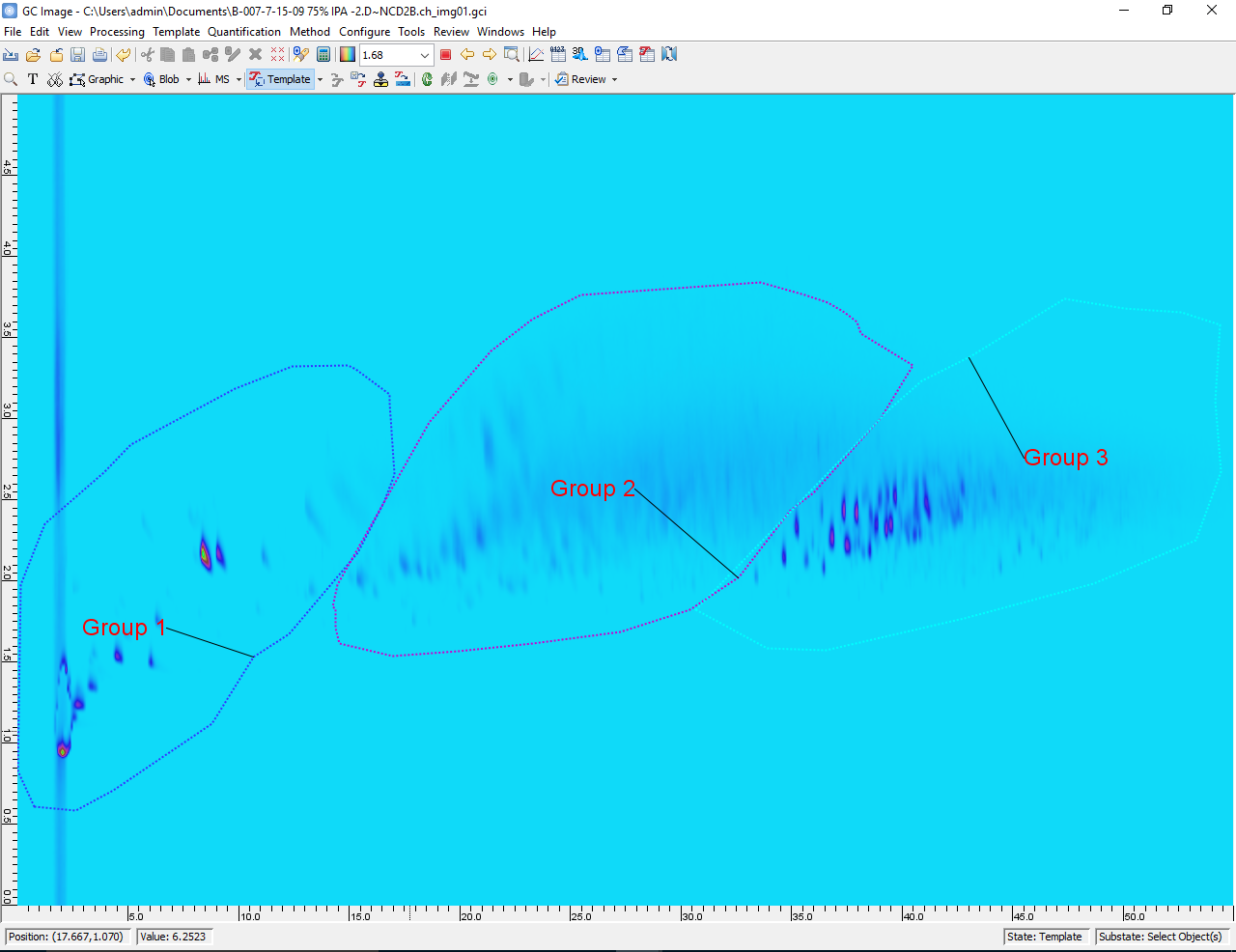The image size is (1236, 952).
Task: Select the Text annotation T tool
Action: [x=33, y=79]
